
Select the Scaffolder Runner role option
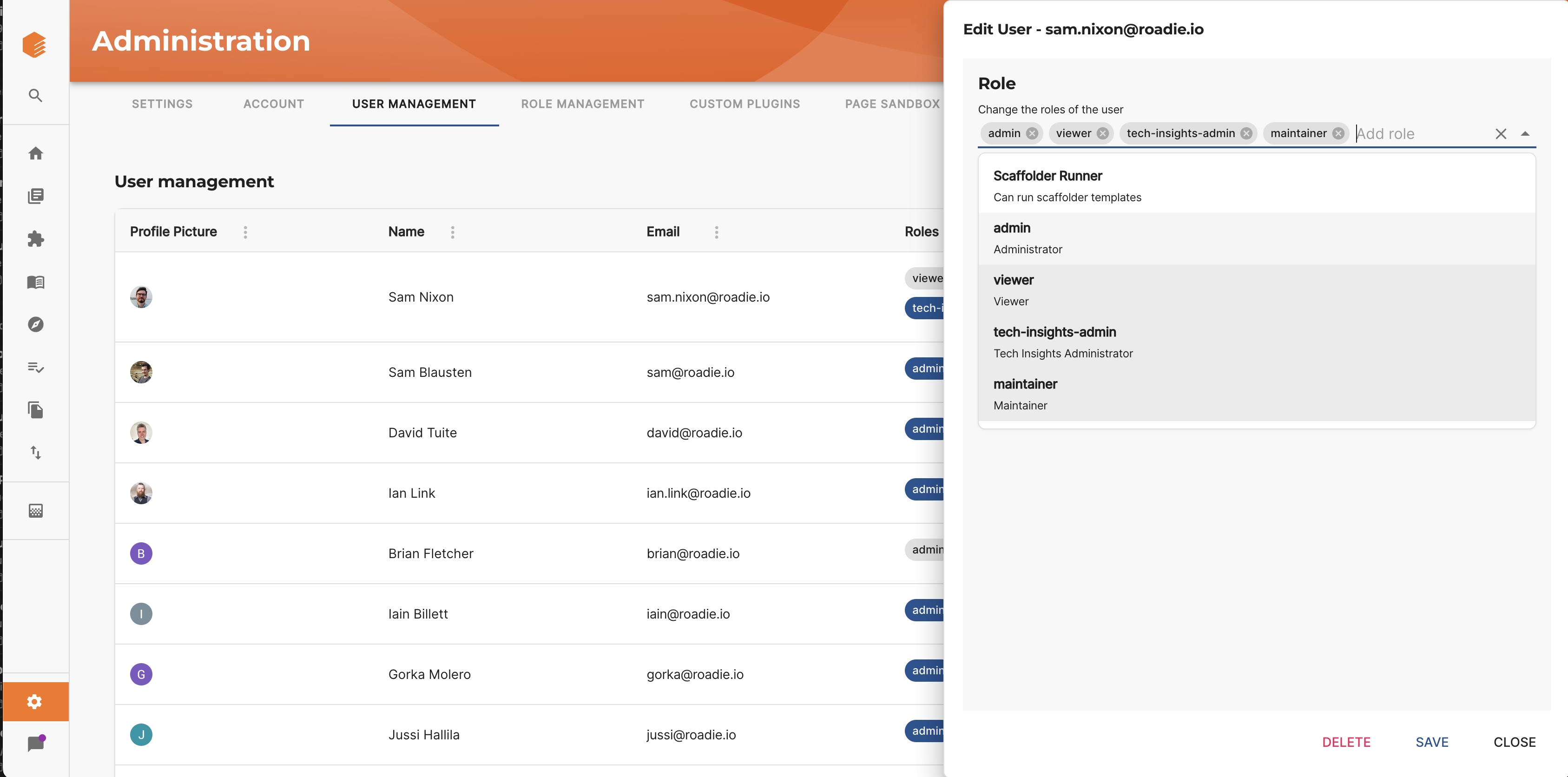coord(1255,184)
